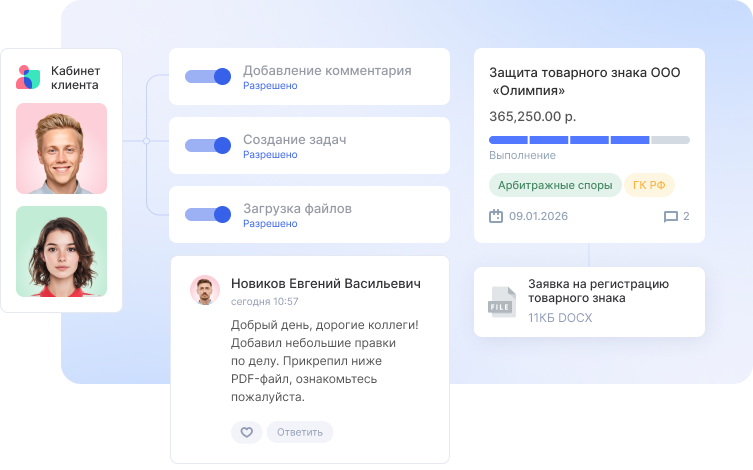The image size is (753, 470).
Task: Click the Добавление комментария label
Action: click(x=327, y=71)
